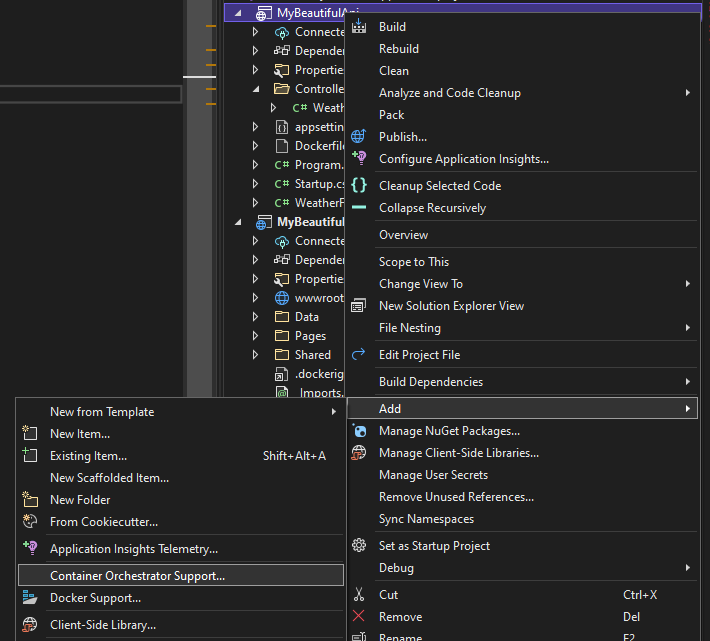Click the empty input box at left
This screenshot has height=641, width=710.
tap(91, 94)
